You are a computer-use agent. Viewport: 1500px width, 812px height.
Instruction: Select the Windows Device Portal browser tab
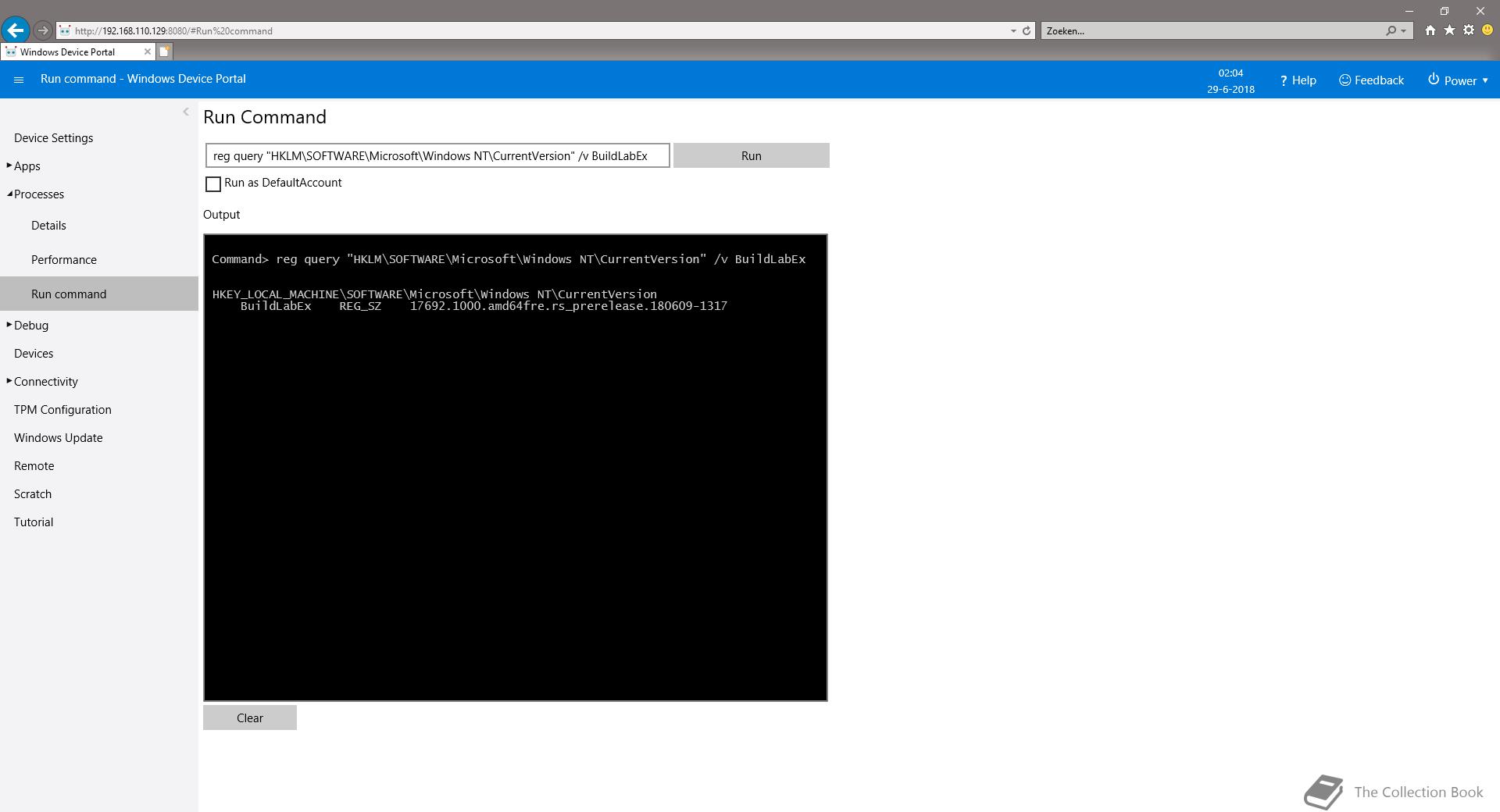click(x=77, y=52)
